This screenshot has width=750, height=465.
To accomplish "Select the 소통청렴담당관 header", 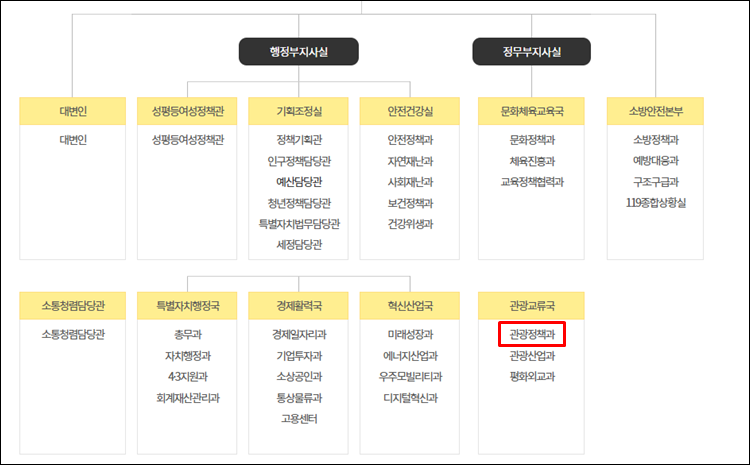I will (73, 306).
